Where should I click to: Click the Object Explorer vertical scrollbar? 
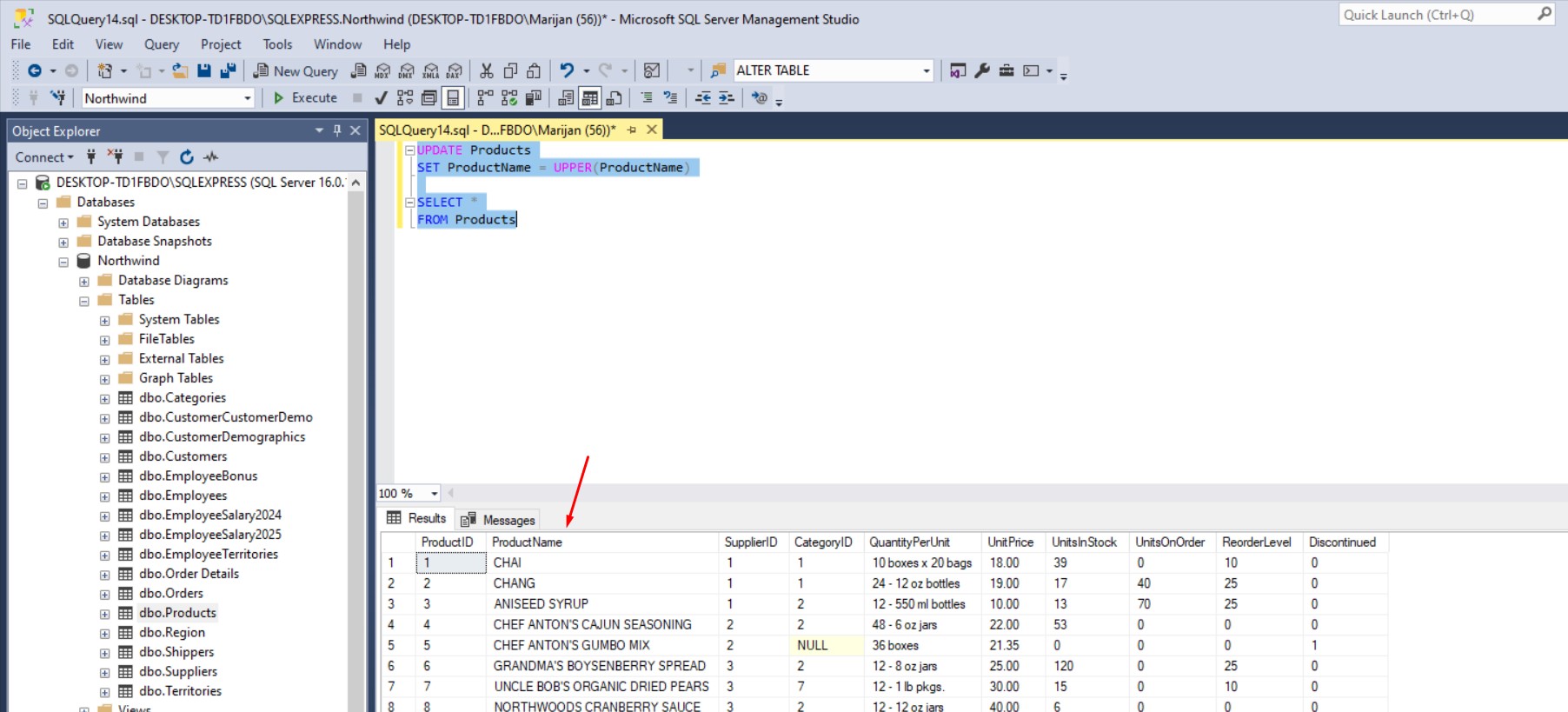(355, 443)
